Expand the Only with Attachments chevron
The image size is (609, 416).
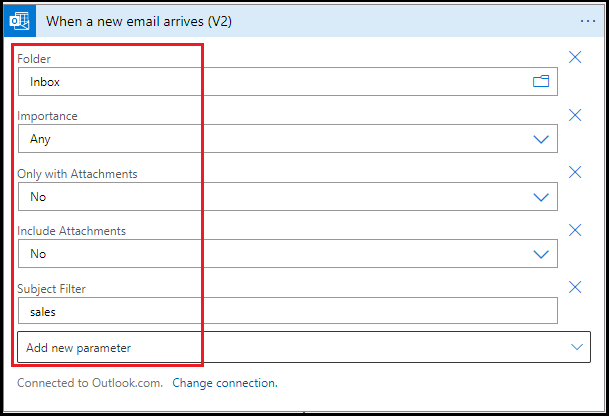click(x=541, y=197)
